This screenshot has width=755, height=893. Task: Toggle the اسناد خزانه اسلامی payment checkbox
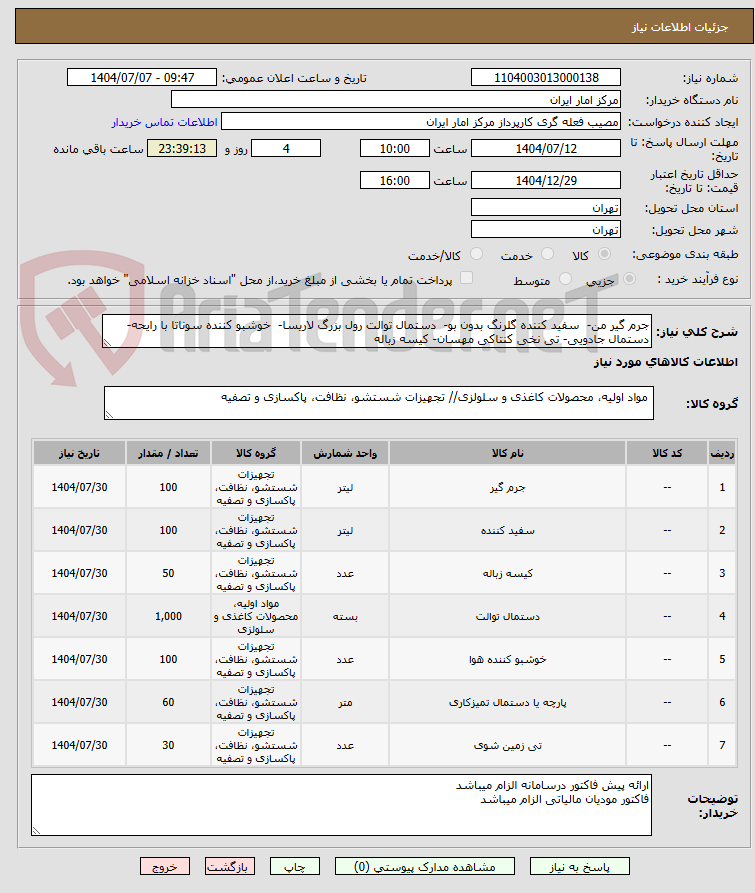pyautogui.click(x=466, y=278)
